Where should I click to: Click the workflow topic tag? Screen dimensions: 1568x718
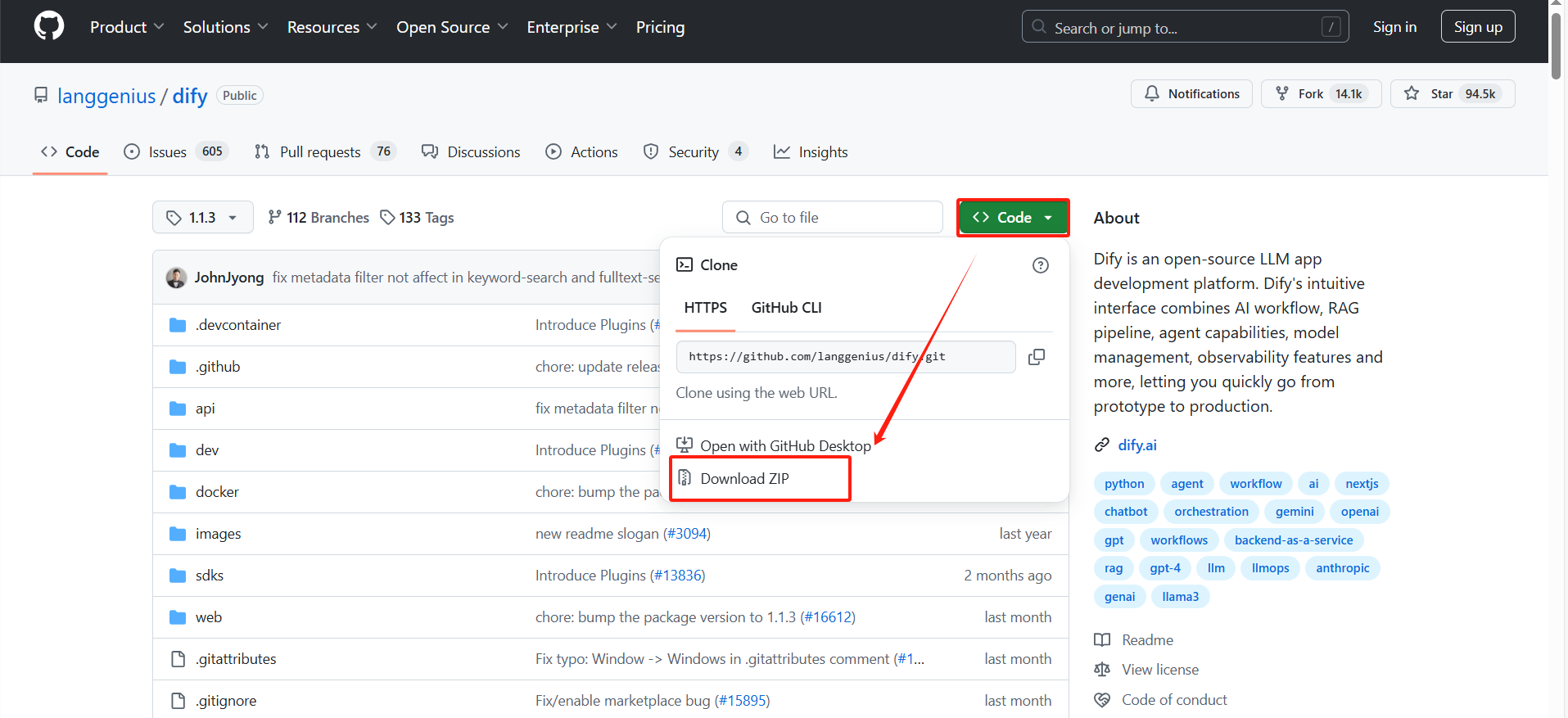tap(1255, 484)
